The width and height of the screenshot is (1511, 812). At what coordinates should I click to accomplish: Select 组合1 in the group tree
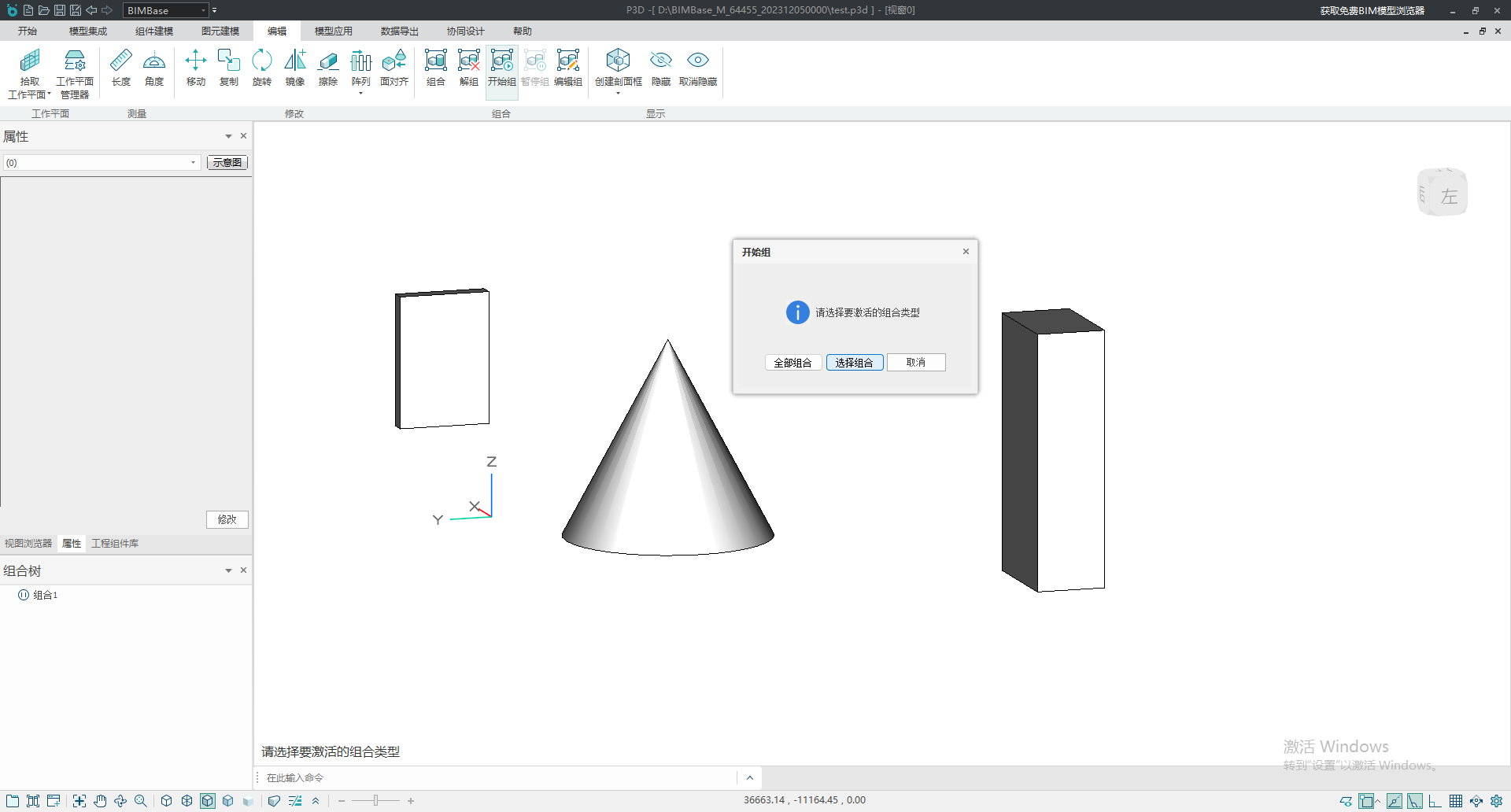pos(45,596)
